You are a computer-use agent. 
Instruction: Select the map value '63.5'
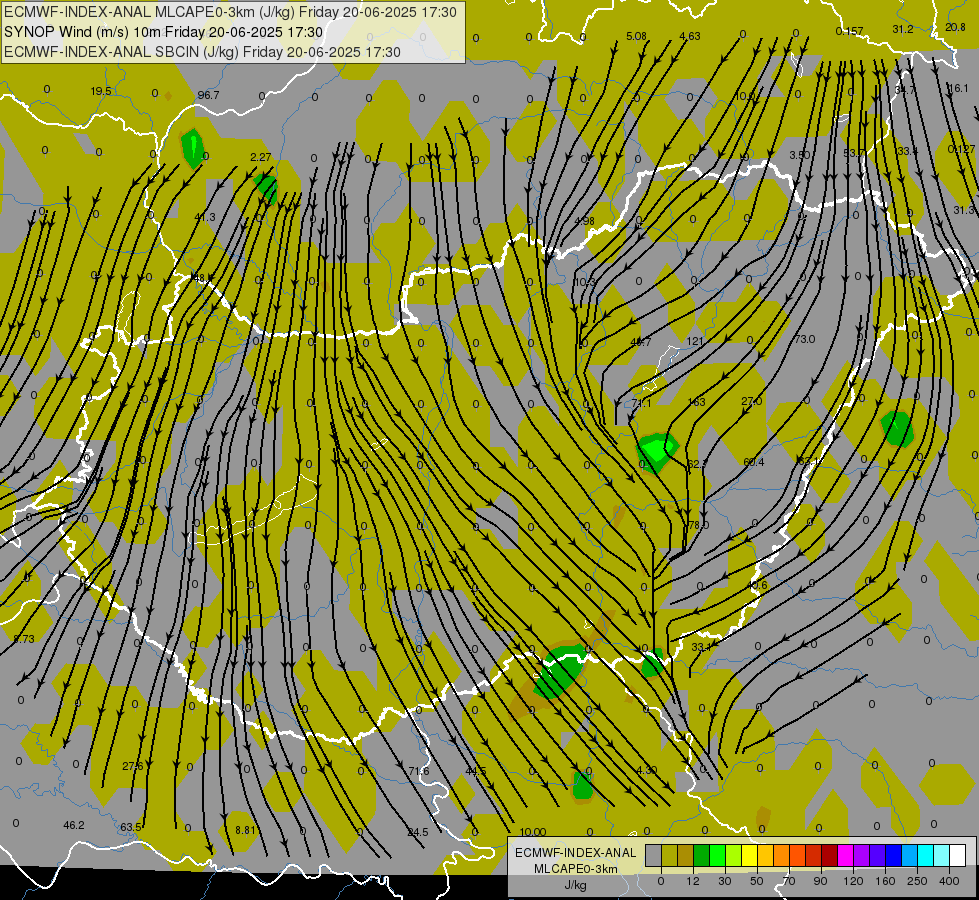point(130,827)
